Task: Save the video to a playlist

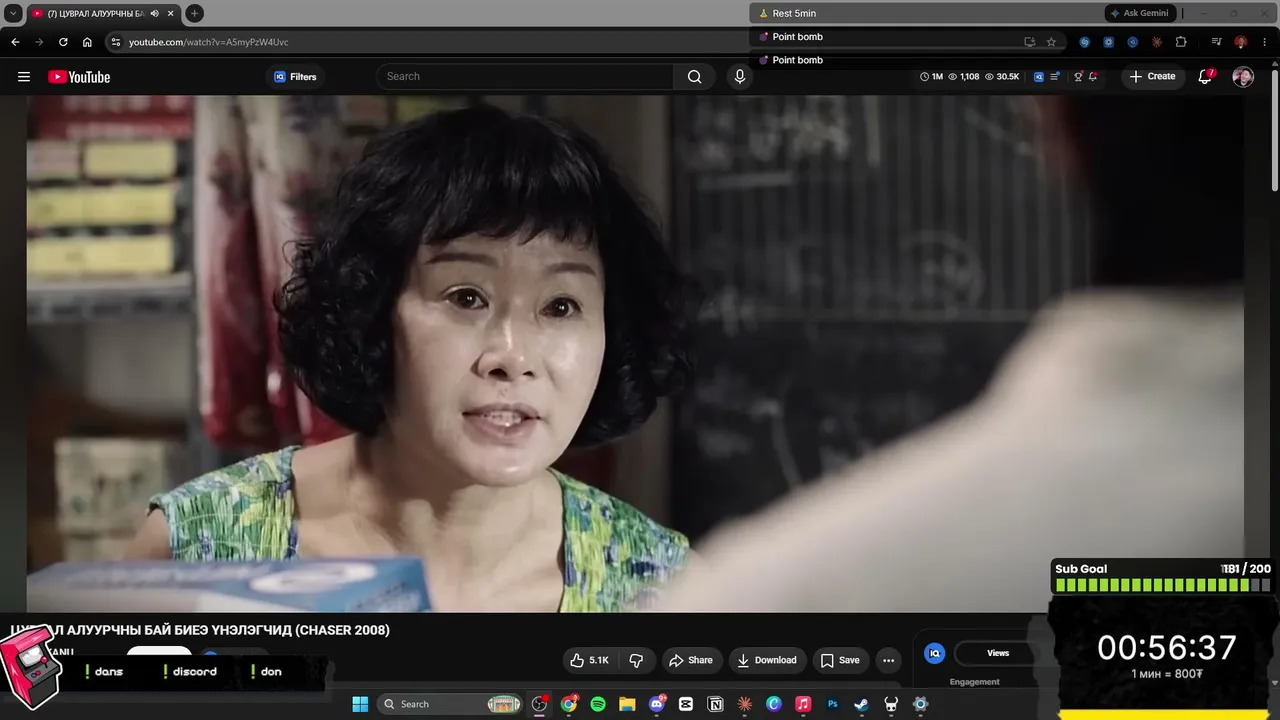Action: [x=840, y=660]
